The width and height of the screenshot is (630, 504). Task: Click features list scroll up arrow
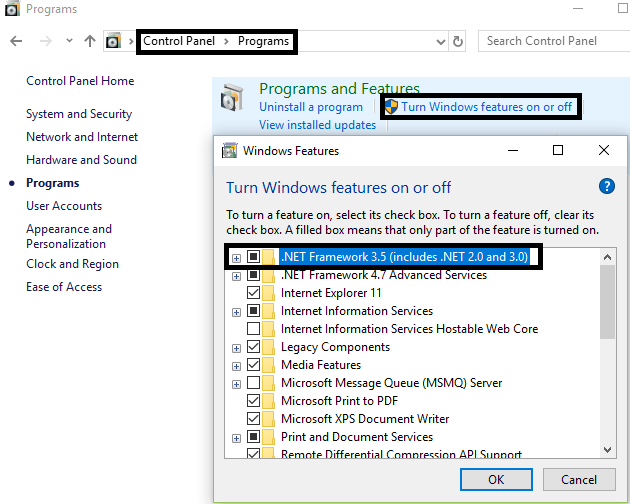pyautogui.click(x=608, y=257)
